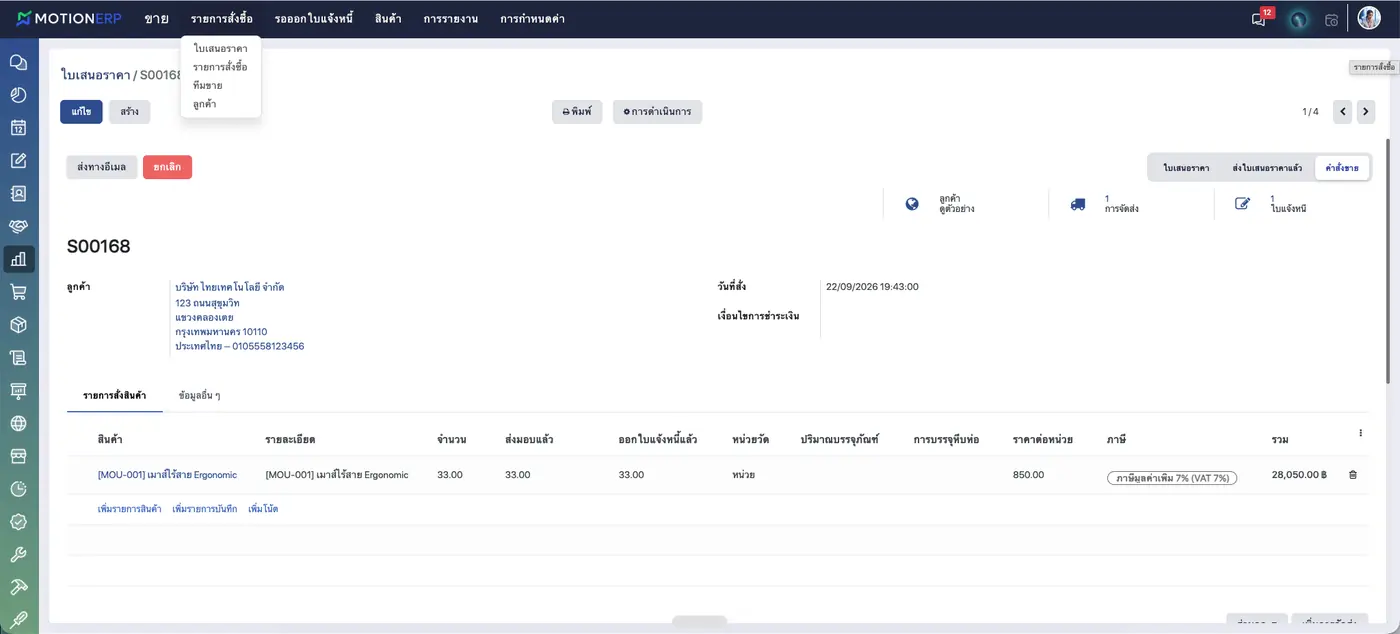Open column options kebab menu in table

click(x=1360, y=433)
